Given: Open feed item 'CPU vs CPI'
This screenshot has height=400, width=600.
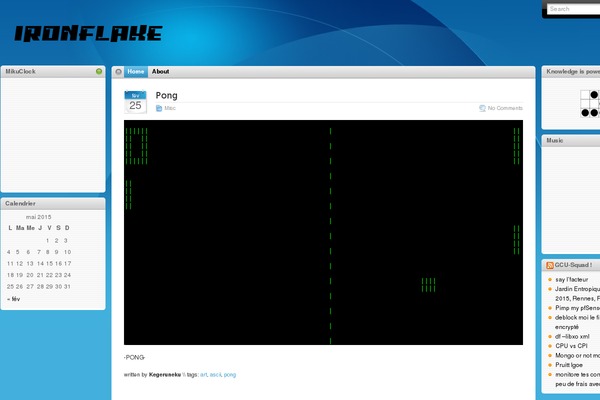Looking at the screenshot, I should click(571, 346).
